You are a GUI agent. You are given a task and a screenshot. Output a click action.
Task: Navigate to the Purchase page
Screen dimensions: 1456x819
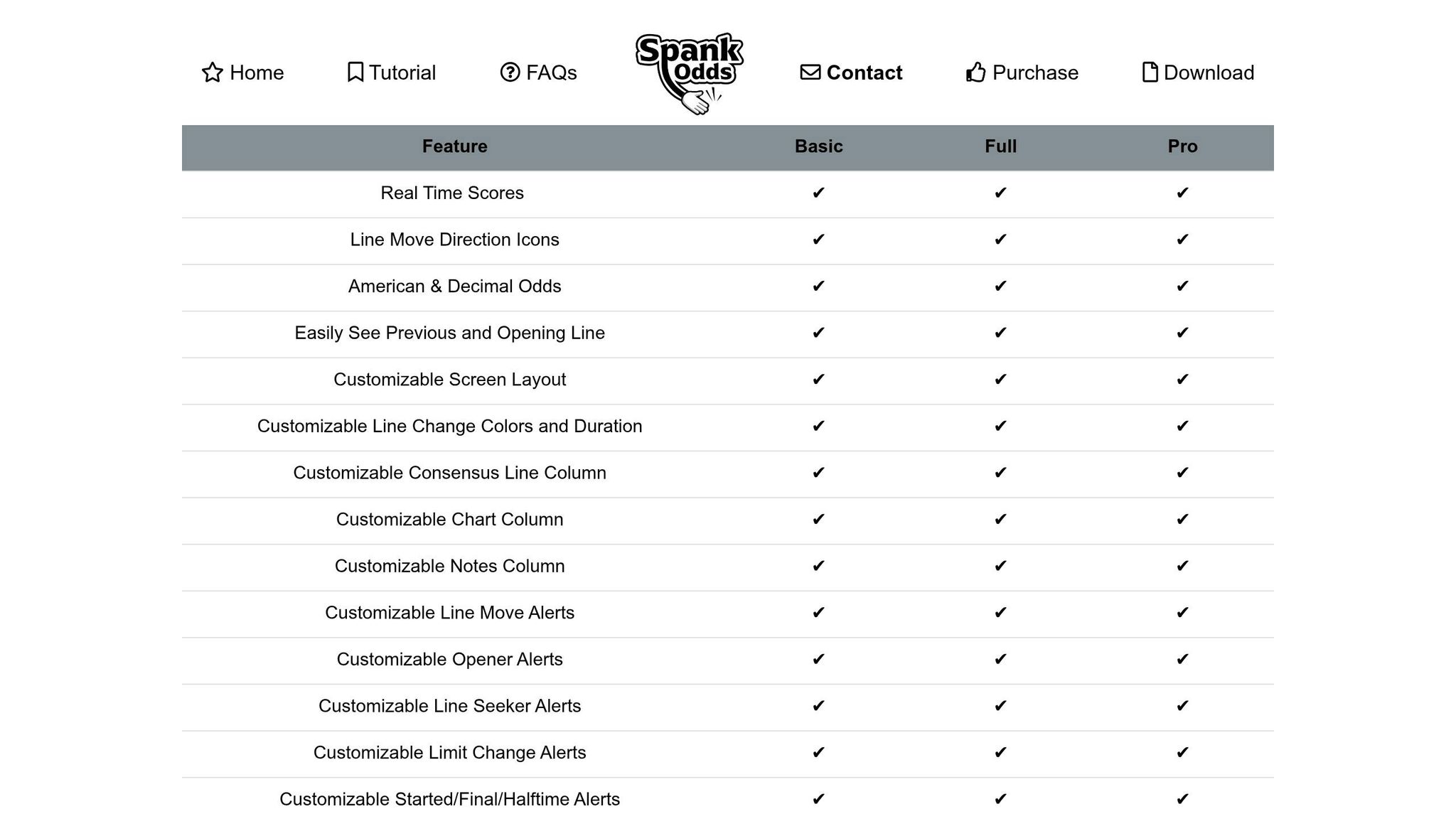[1035, 73]
